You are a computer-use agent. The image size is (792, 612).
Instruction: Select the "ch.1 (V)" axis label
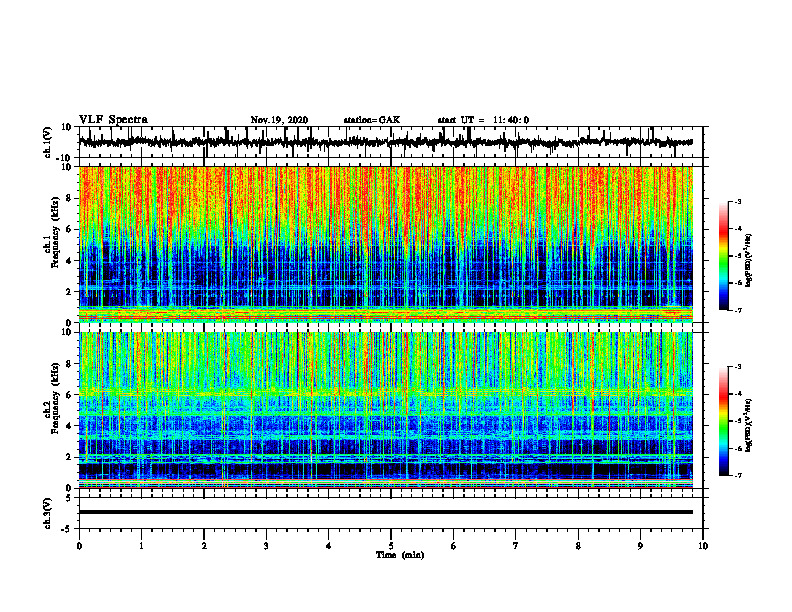(48, 142)
